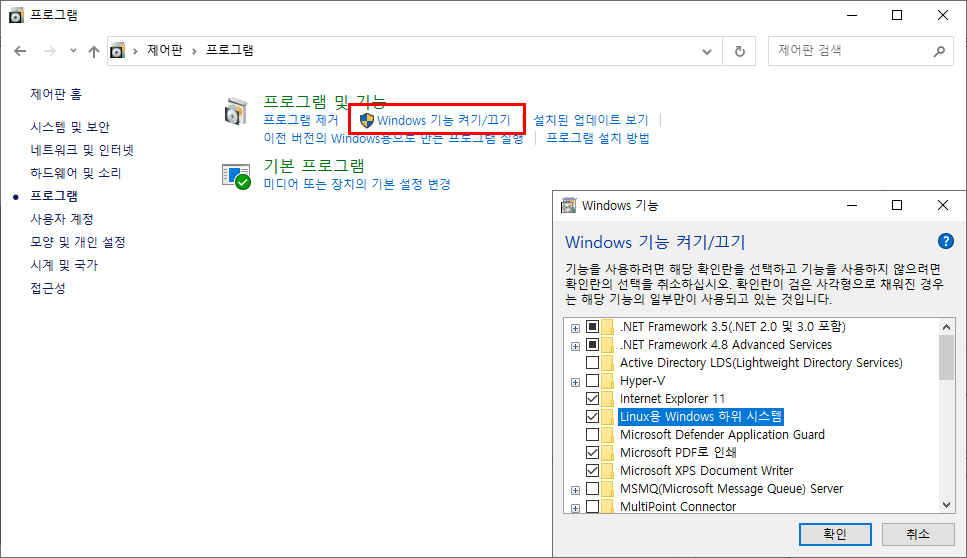
Task: Uncheck Microsoft XPS Document Writer
Action: click(592, 470)
